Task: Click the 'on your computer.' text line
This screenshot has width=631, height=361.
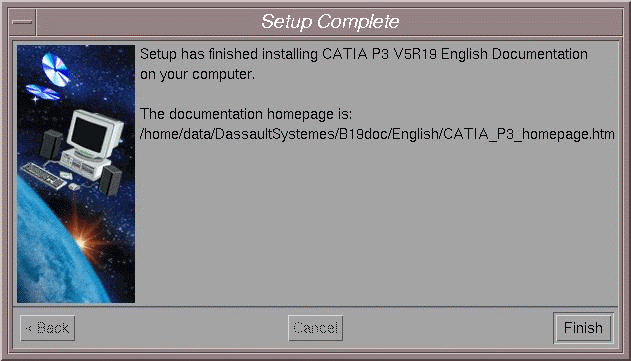Action: click(197, 74)
